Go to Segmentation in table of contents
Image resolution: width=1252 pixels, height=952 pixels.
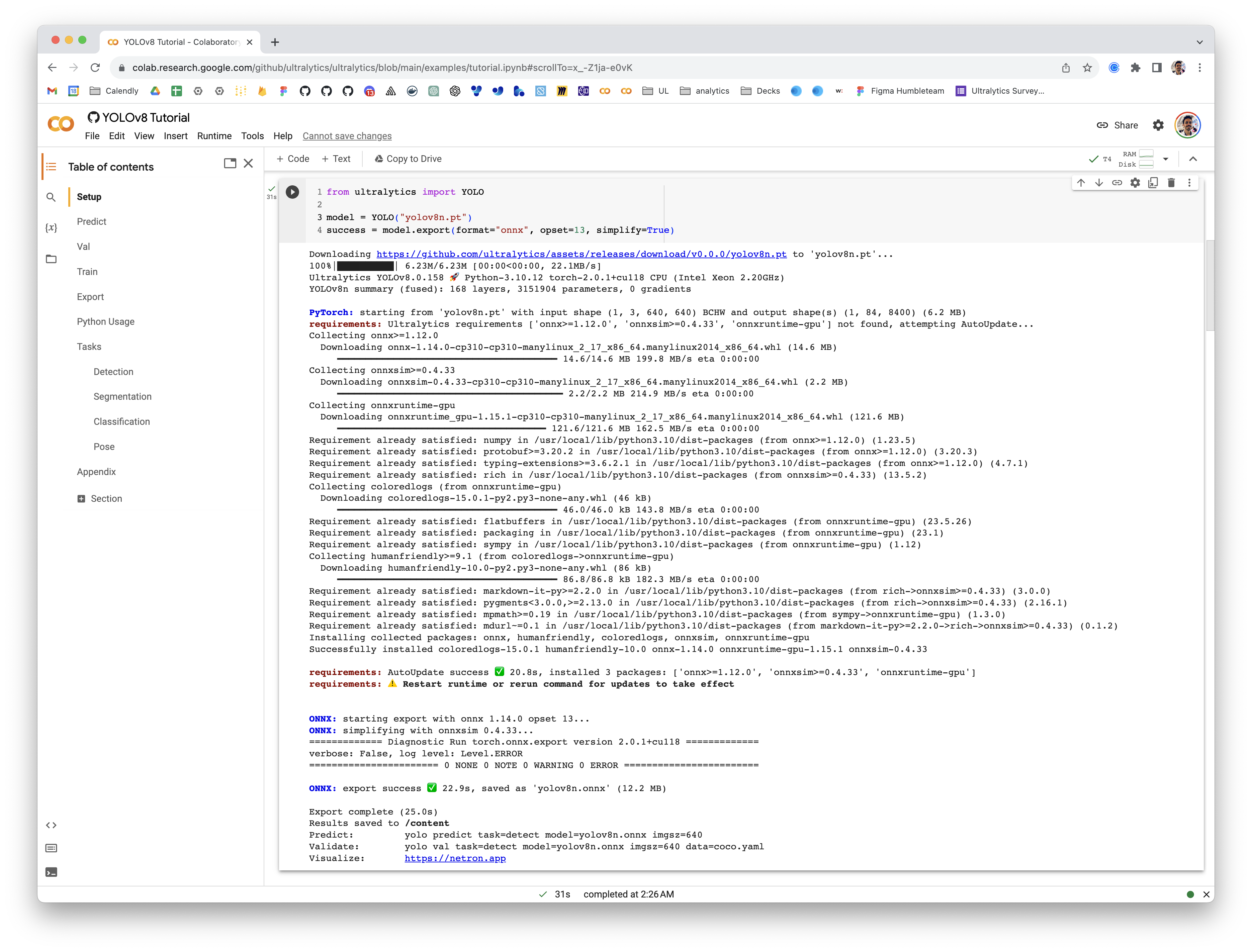pos(122,397)
